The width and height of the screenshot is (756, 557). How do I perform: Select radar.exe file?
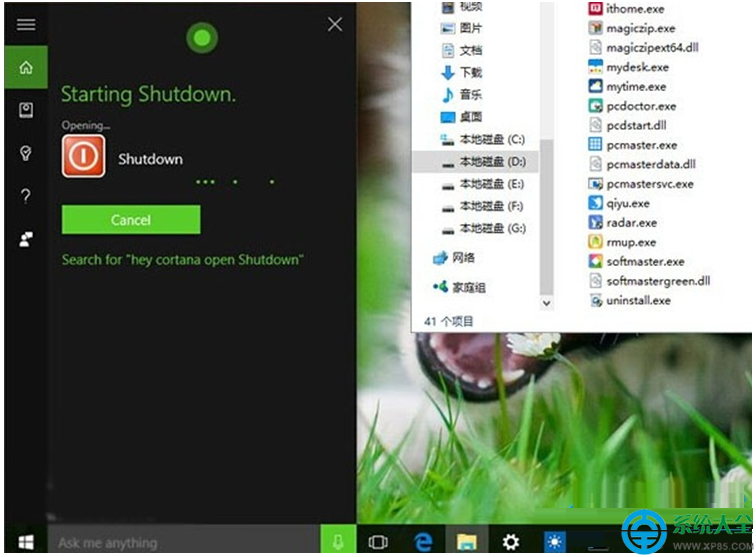coord(623,223)
